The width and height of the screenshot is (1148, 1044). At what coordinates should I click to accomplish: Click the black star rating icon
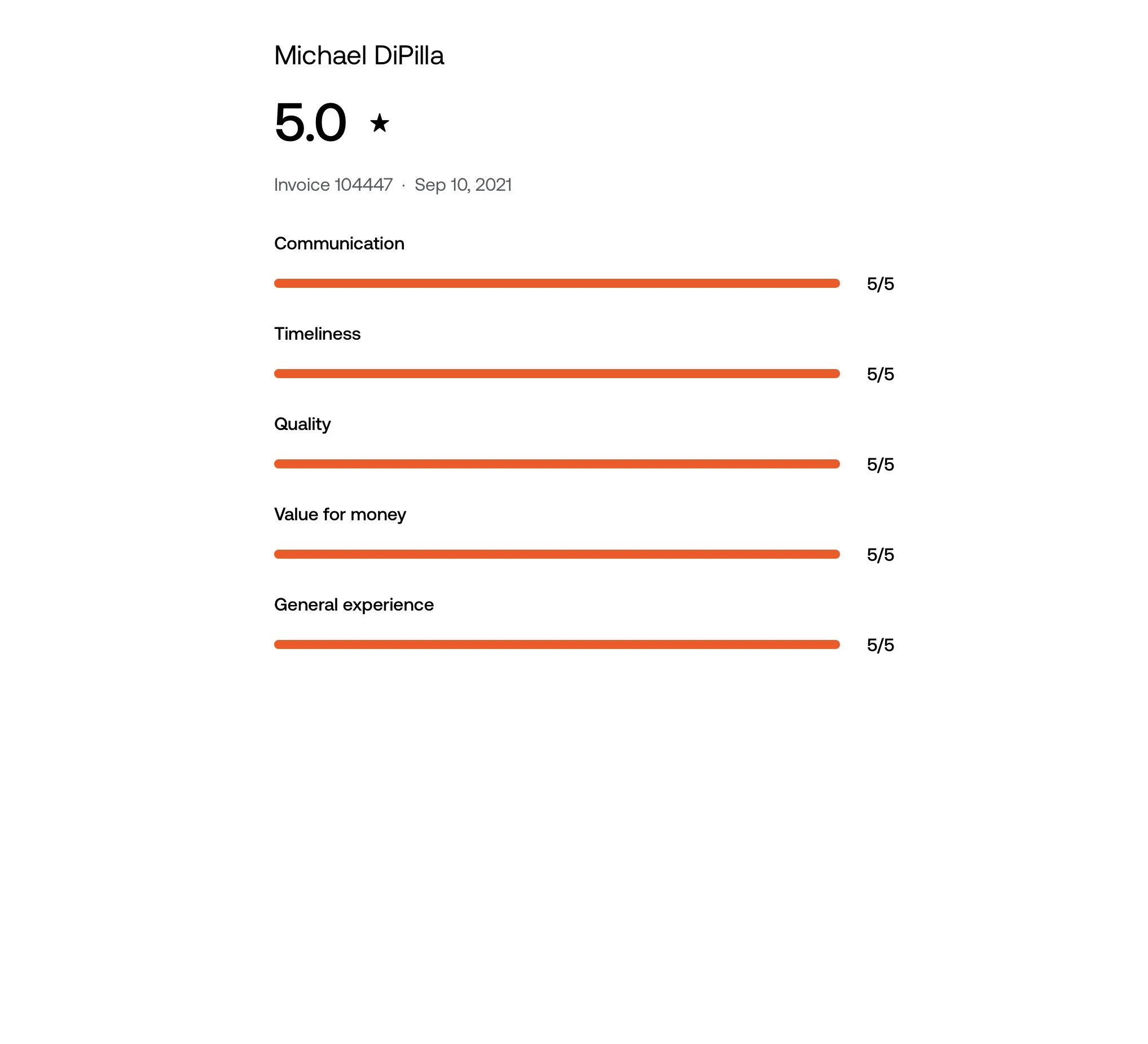coord(380,123)
